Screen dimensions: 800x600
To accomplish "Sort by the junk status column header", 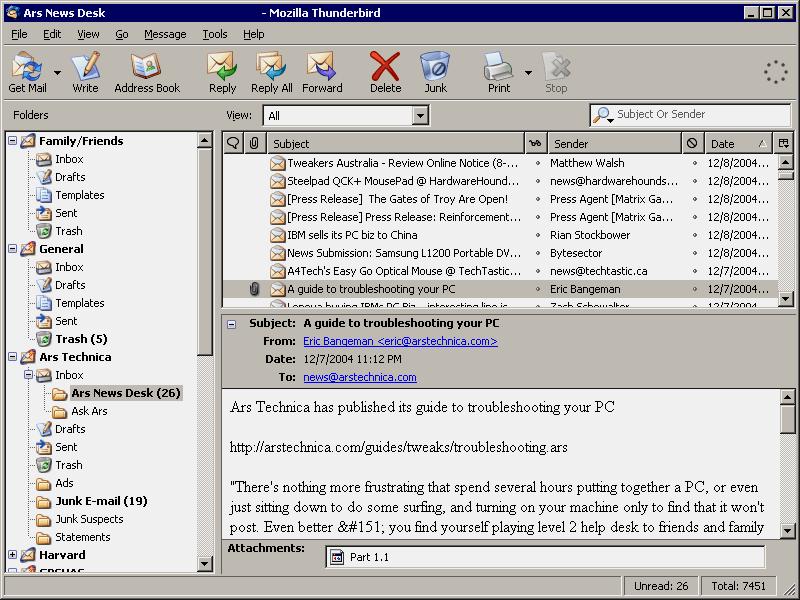I will click(x=692, y=143).
